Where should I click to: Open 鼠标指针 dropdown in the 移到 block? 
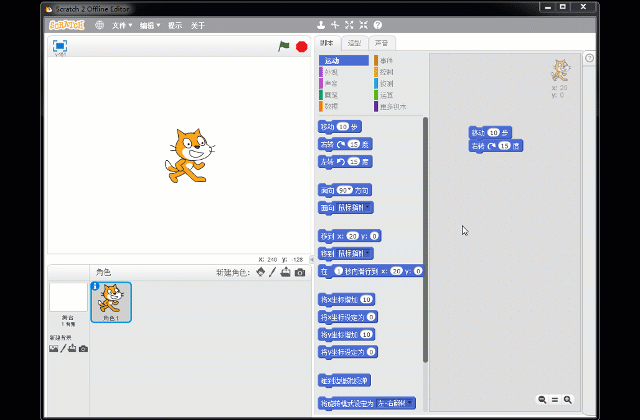[368, 253]
